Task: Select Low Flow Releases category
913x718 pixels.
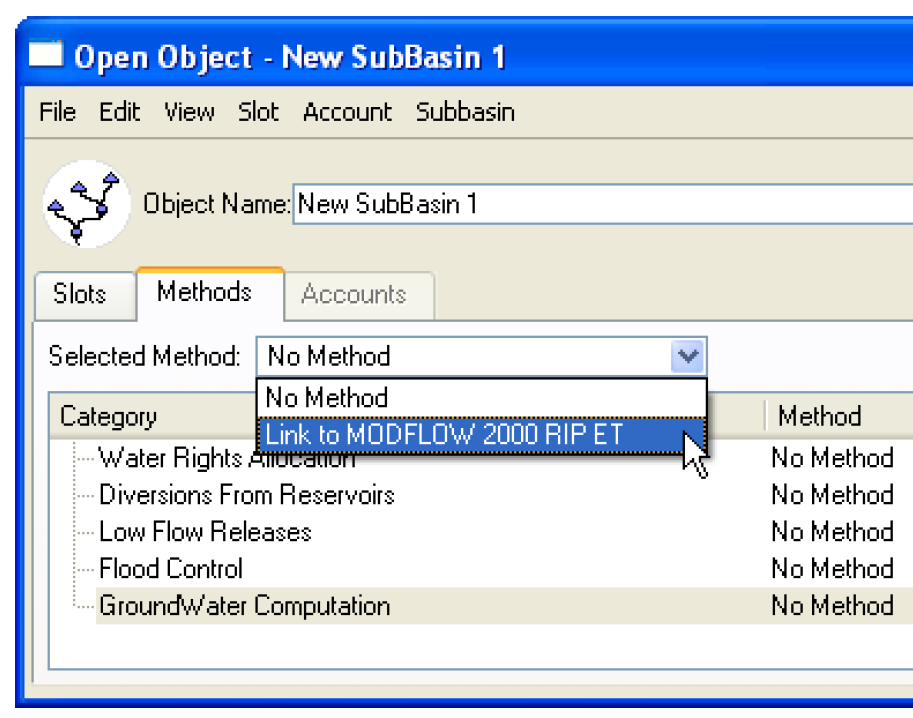Action: 205,532
